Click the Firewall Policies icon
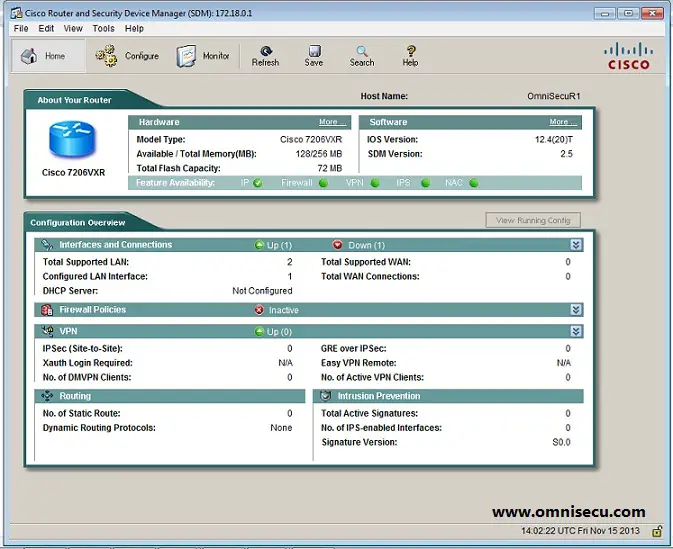The width and height of the screenshot is (673, 549). tap(47, 309)
